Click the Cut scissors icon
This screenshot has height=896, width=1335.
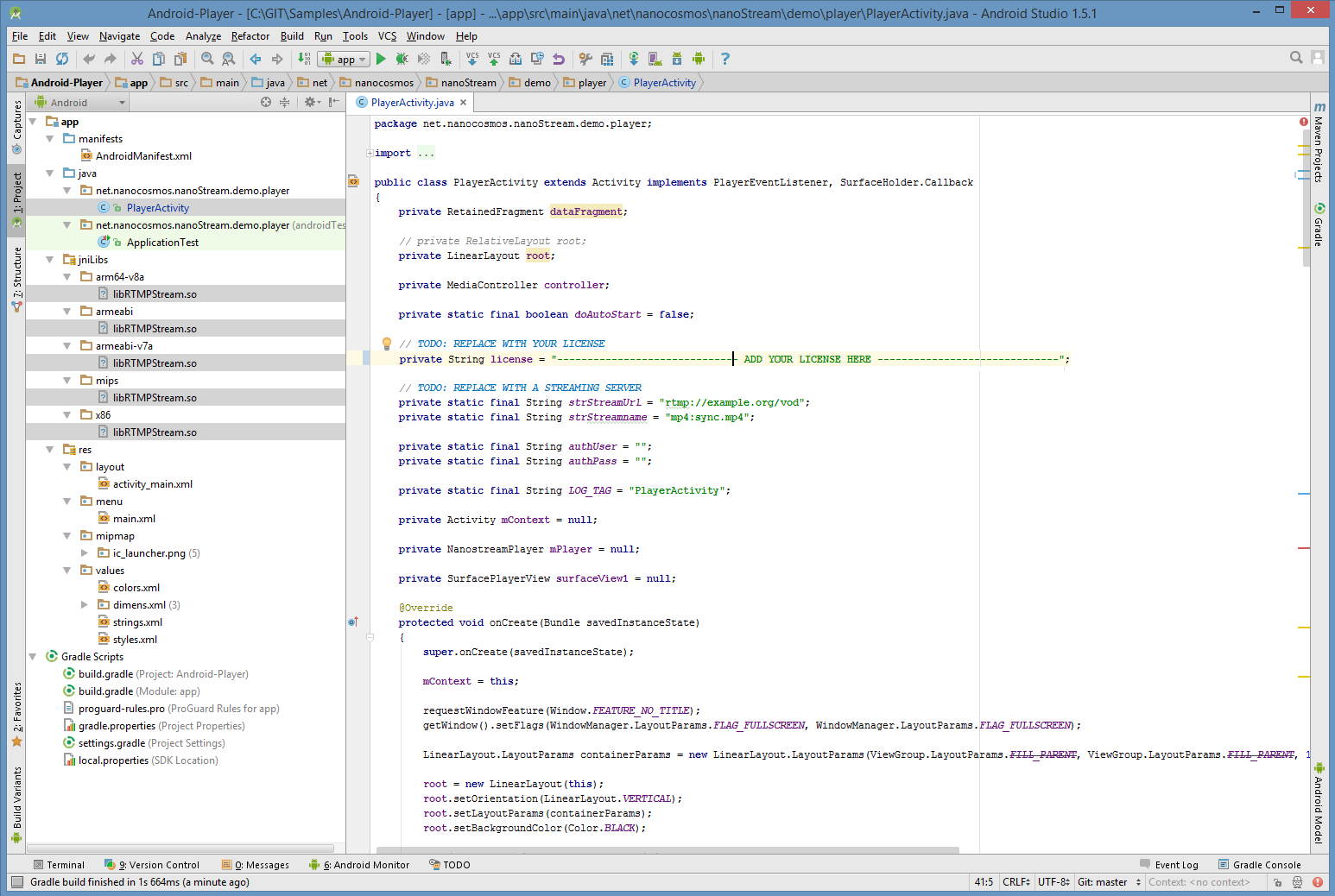pyautogui.click(x=136, y=59)
